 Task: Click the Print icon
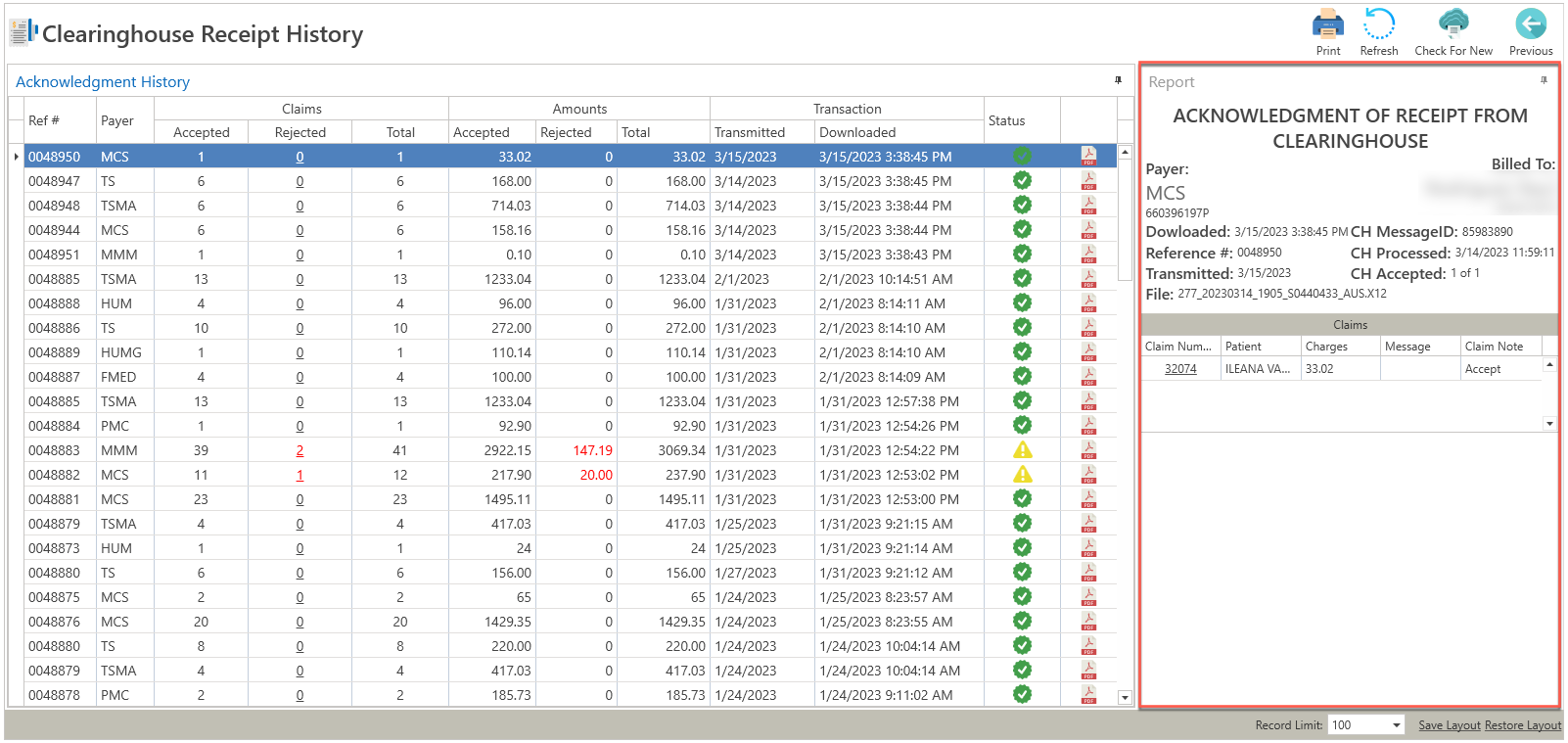pyautogui.click(x=1328, y=23)
